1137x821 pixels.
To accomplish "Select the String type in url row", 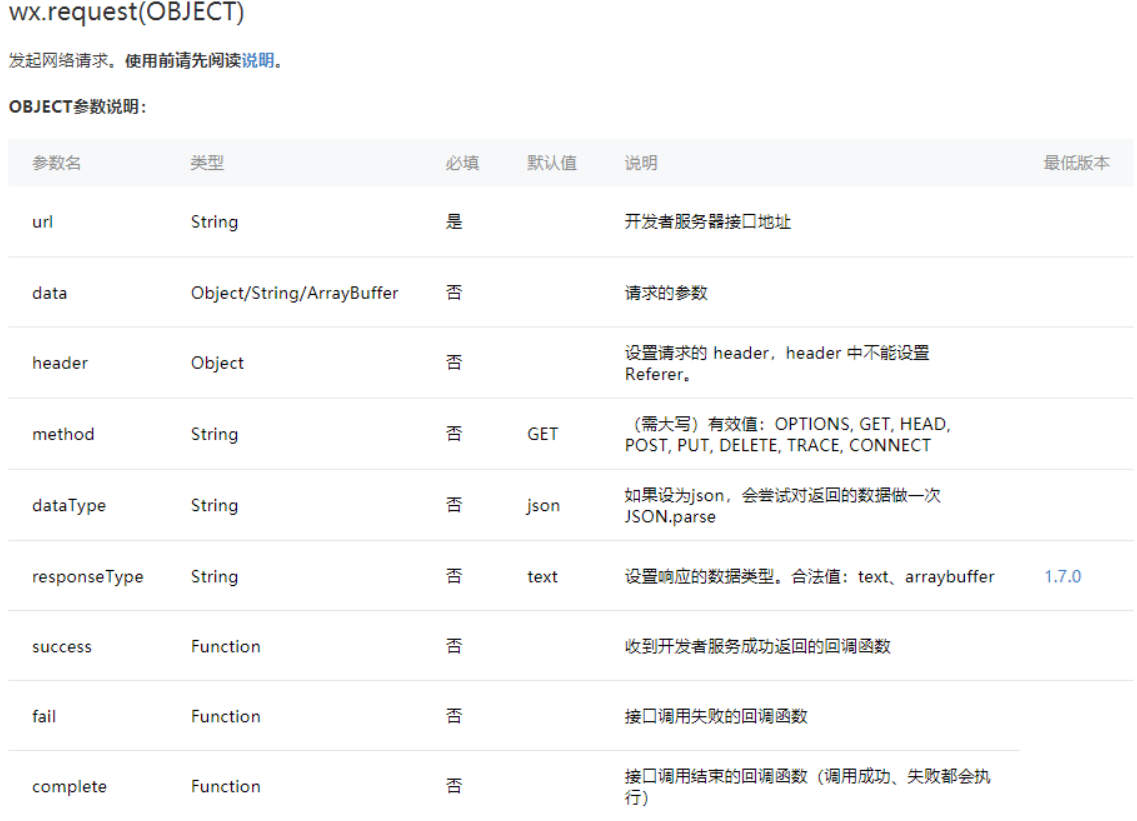I will 215,222.
